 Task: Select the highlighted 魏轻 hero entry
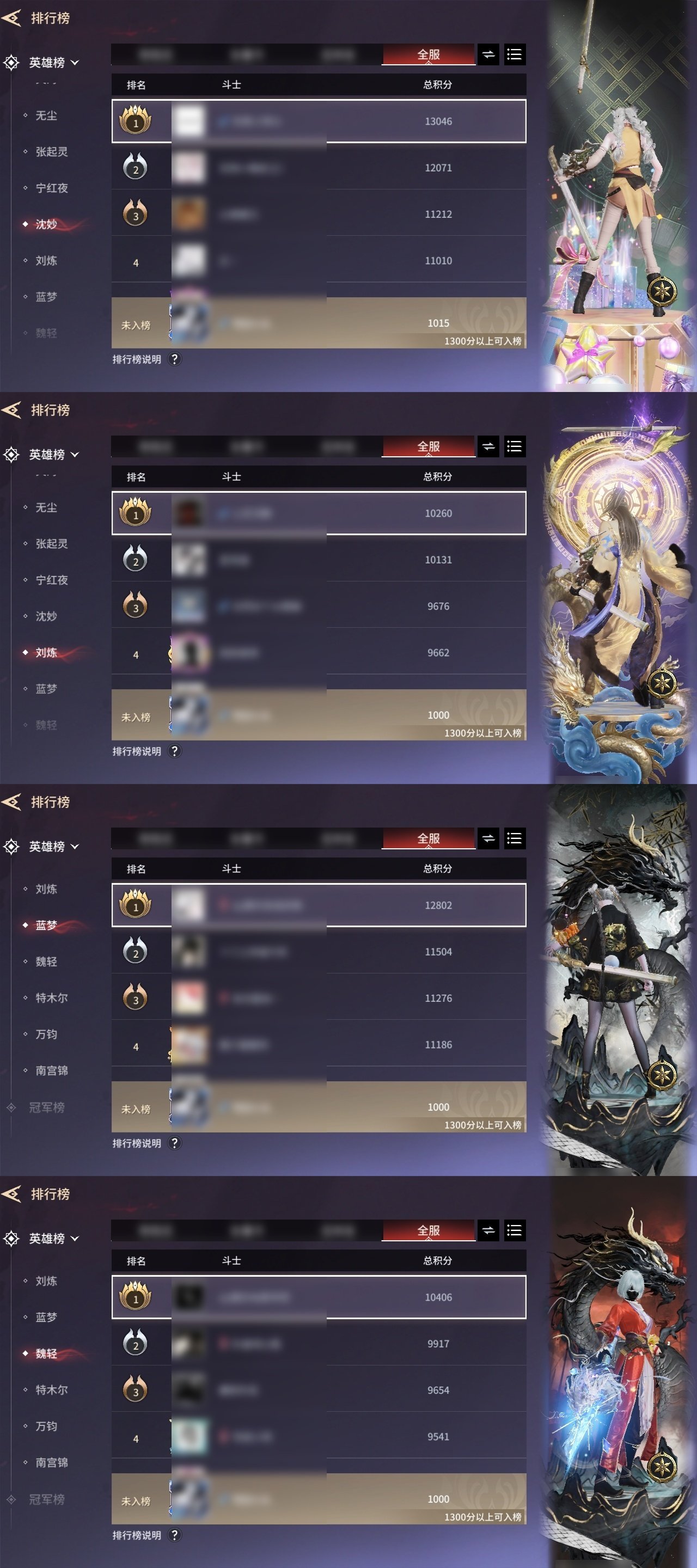tap(46, 1353)
